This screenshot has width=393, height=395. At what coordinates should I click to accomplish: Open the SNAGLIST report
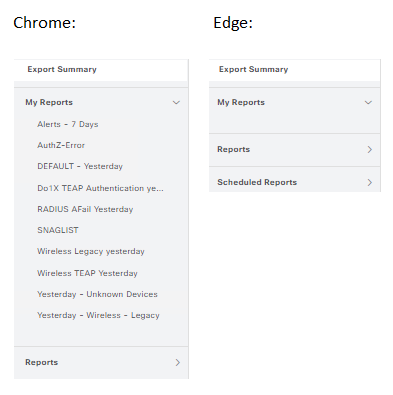tap(58, 230)
